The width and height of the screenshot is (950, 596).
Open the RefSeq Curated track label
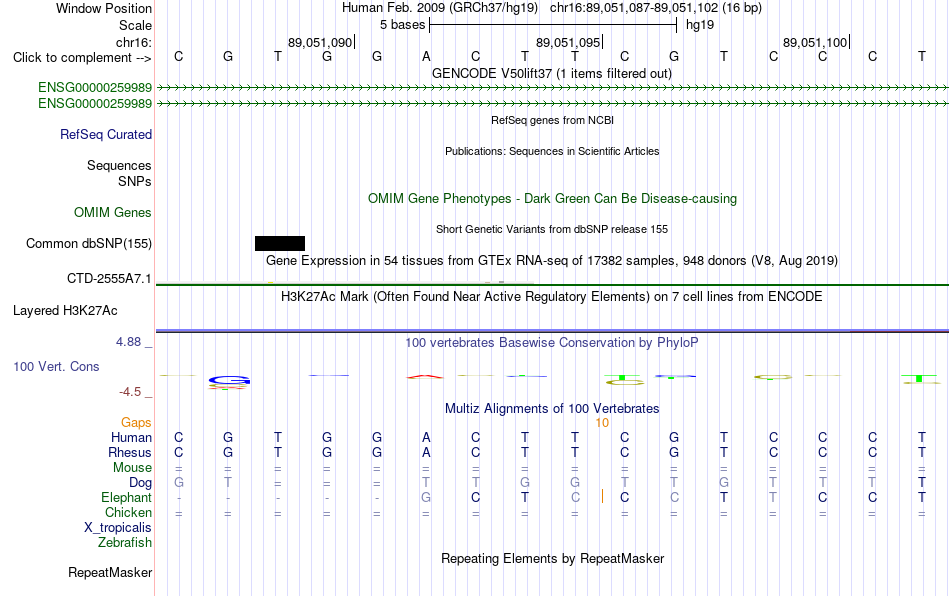pyautogui.click(x=106, y=134)
